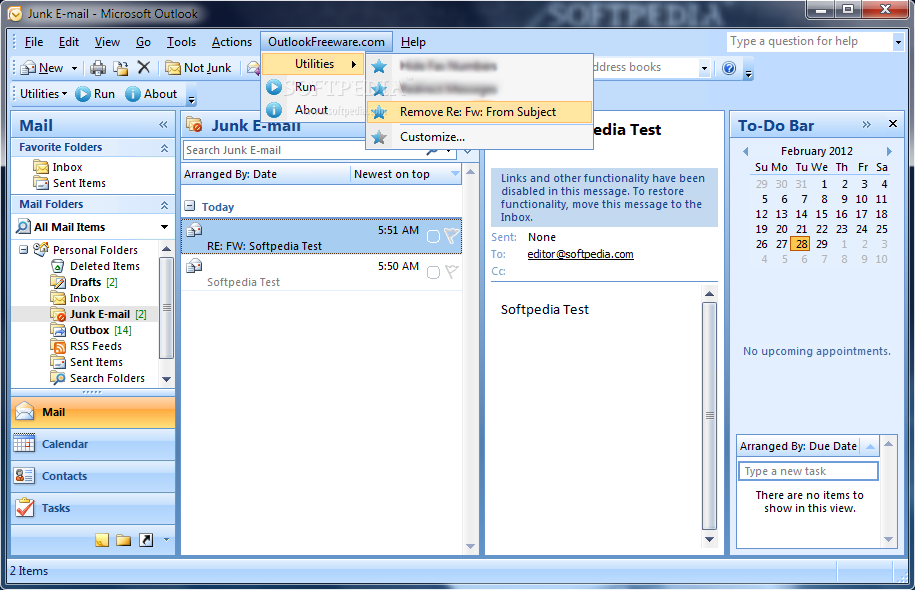Open the Search Folders item
The width and height of the screenshot is (915, 590).
point(107,378)
